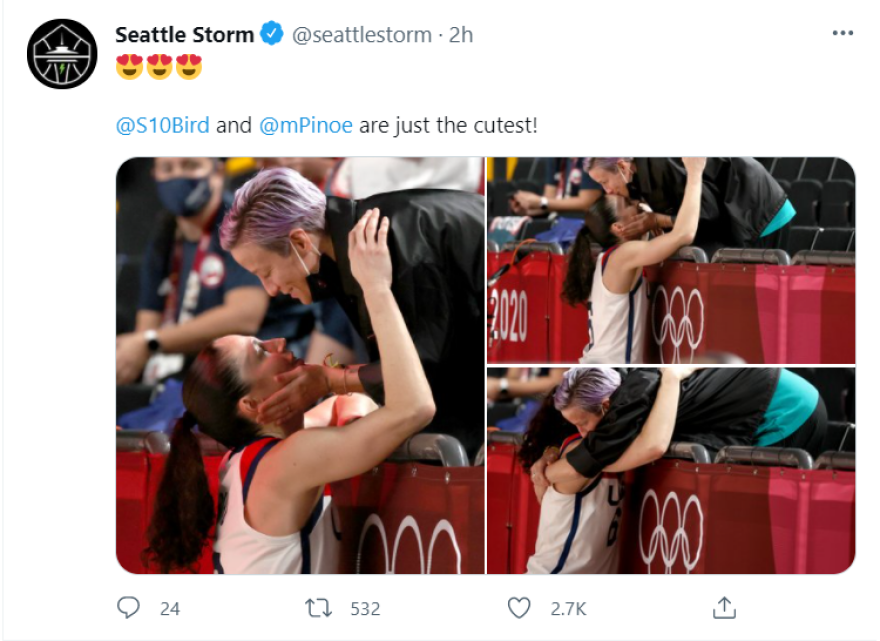The image size is (880, 641).
Task: Open the top-right photo with 2020 banner
Action: pyautogui.click(x=671, y=260)
